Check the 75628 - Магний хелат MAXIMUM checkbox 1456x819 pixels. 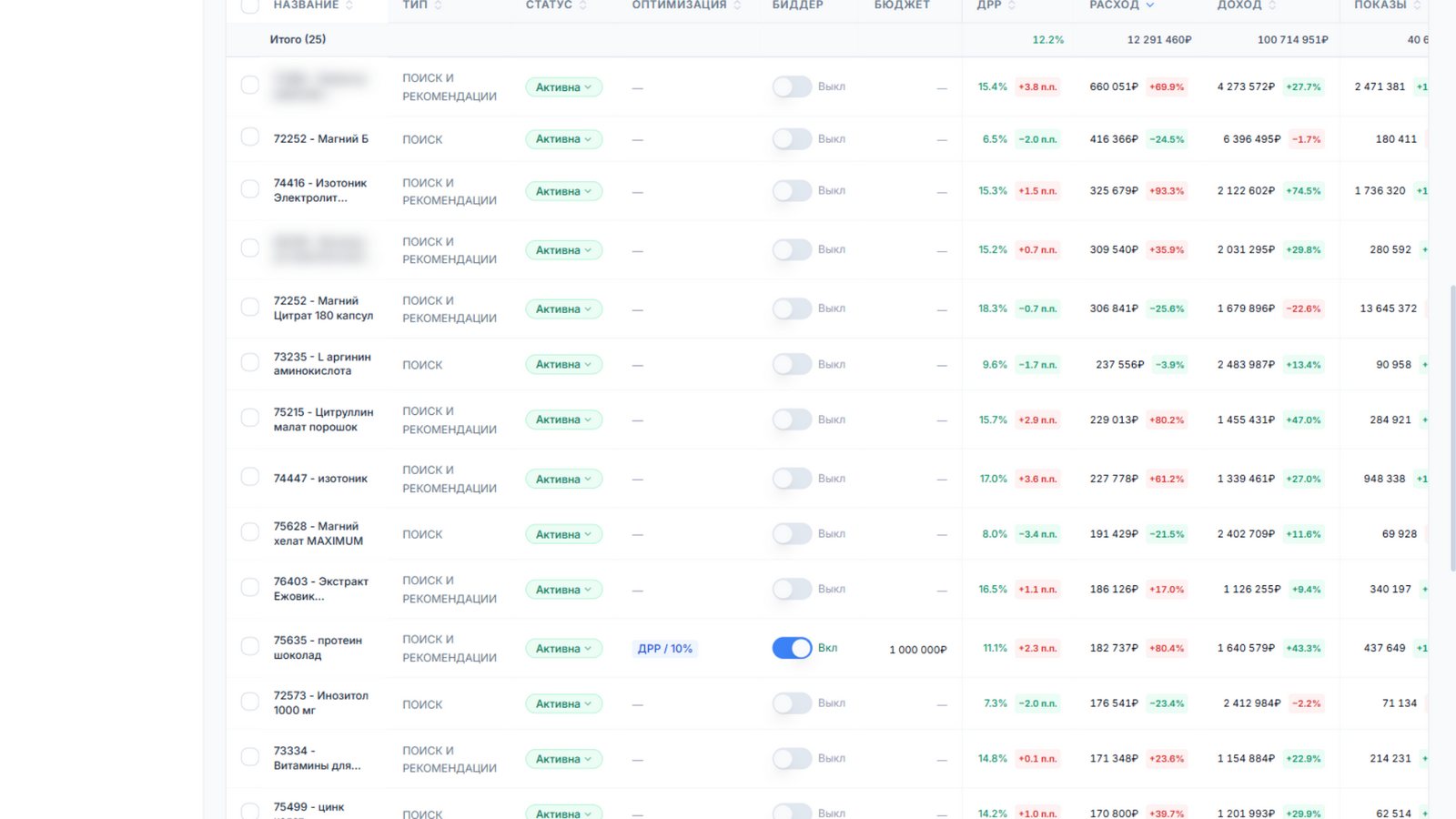click(x=250, y=532)
